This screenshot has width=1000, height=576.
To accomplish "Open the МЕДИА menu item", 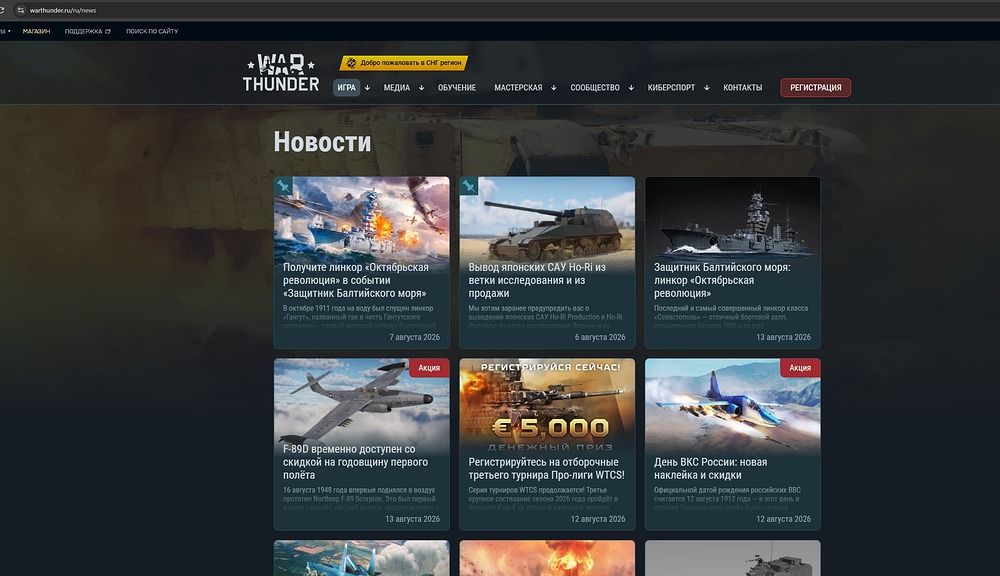I will [397, 87].
